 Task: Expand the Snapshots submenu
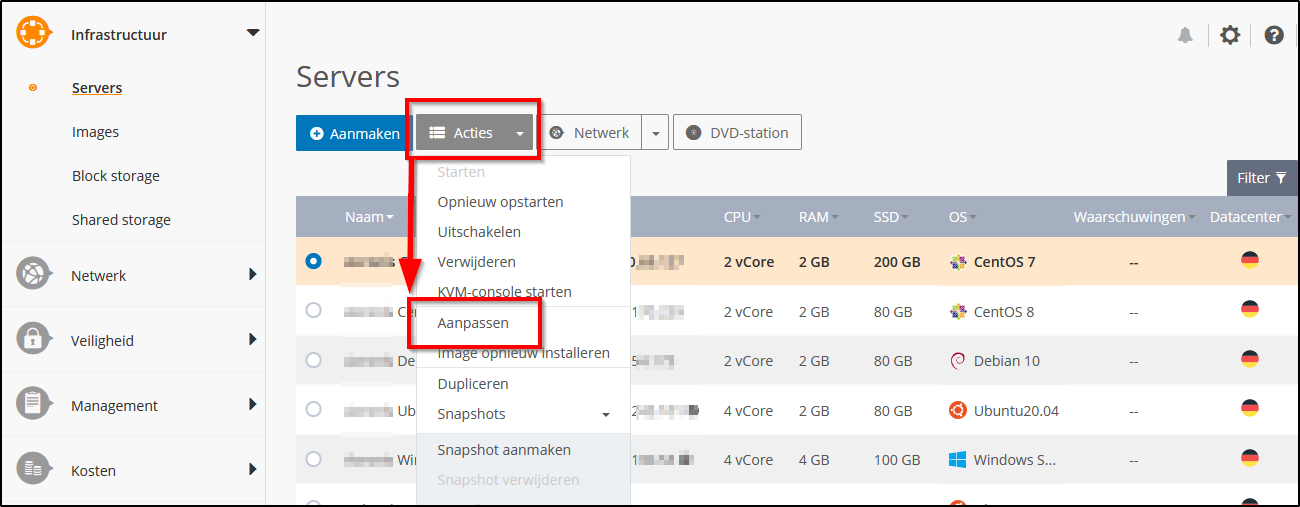coord(605,415)
